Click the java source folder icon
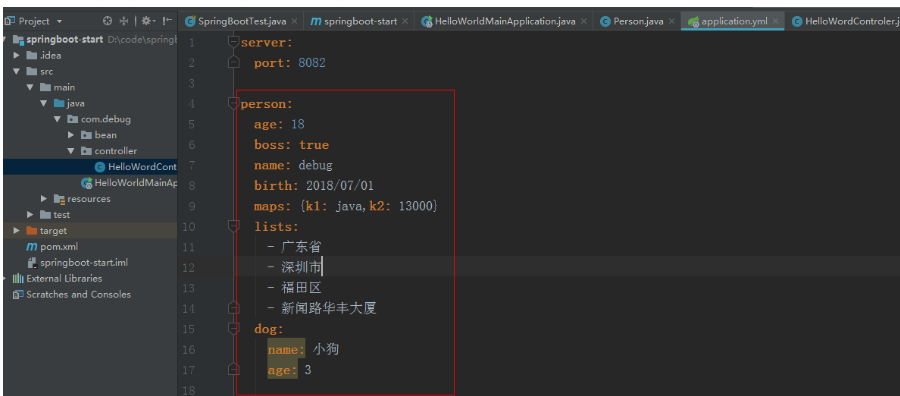Viewport: 900px width, 396px height. coord(59,103)
